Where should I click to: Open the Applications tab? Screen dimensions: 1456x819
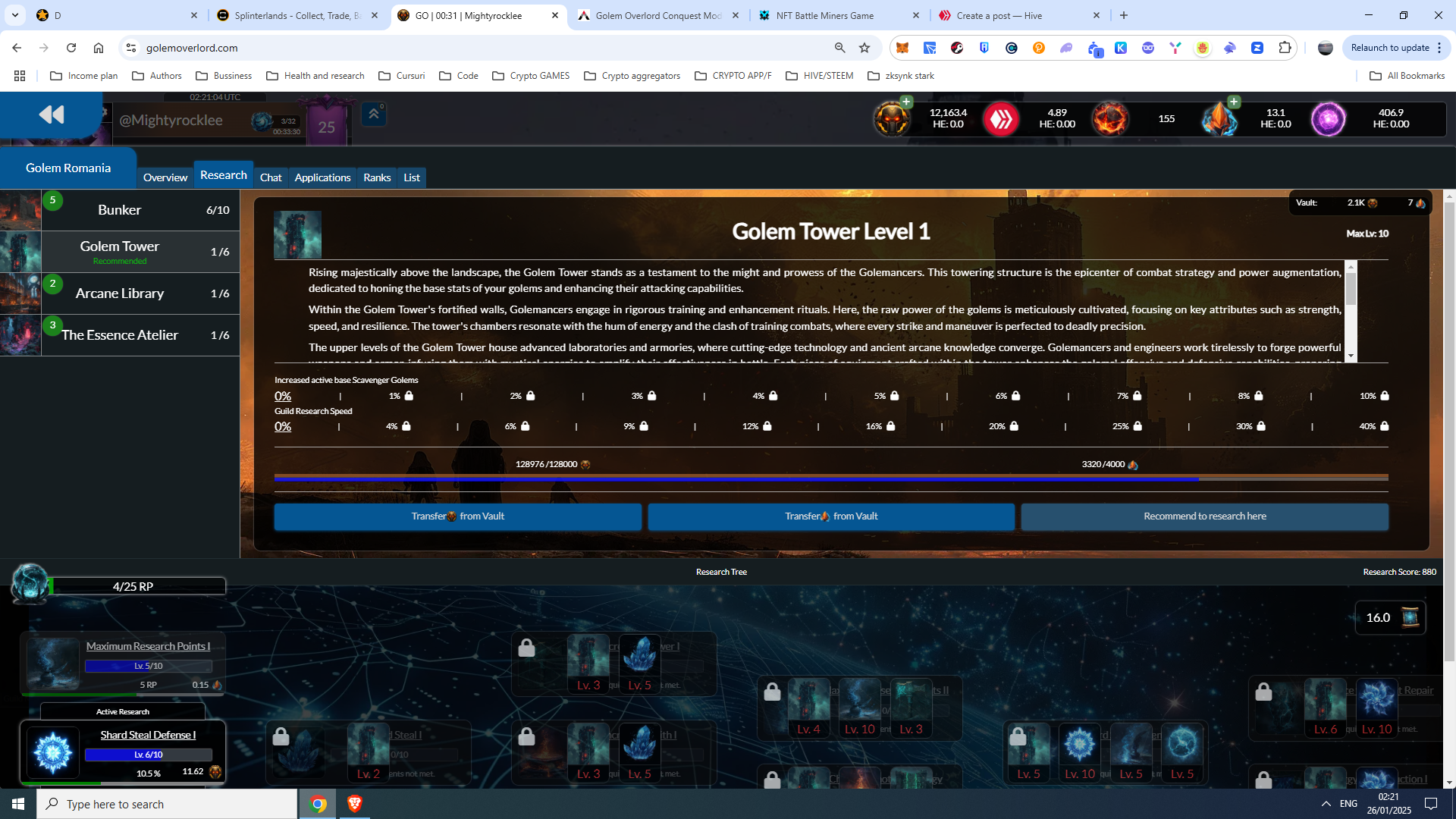[322, 177]
